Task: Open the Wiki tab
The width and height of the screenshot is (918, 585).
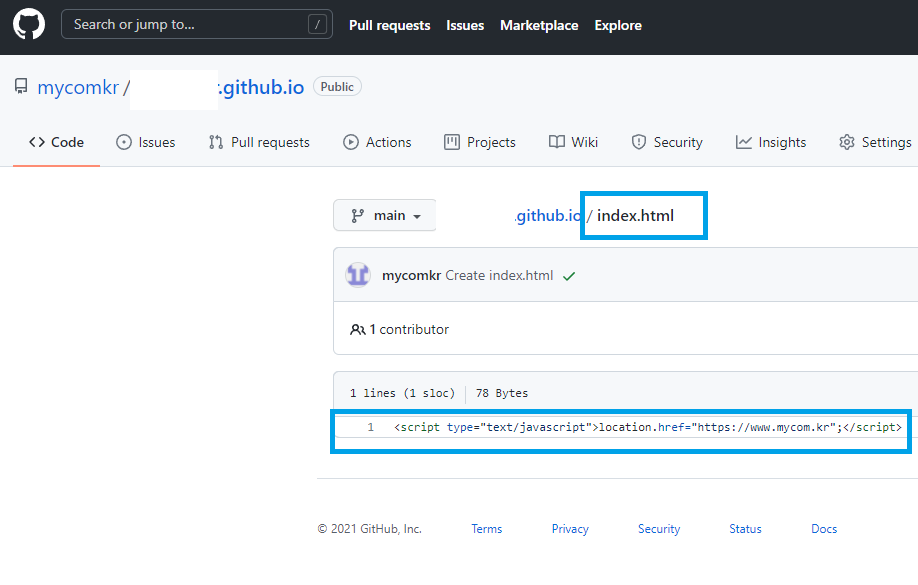Action: 573,142
